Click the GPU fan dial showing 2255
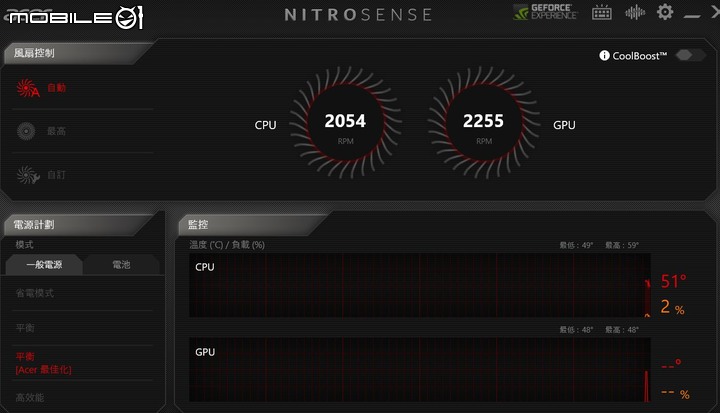Viewport: 720px width, 413px height. point(484,123)
